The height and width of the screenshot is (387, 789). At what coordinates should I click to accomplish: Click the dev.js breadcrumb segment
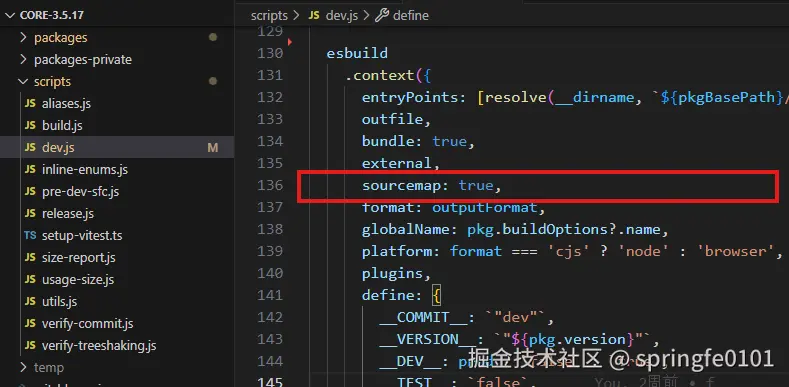coord(342,16)
